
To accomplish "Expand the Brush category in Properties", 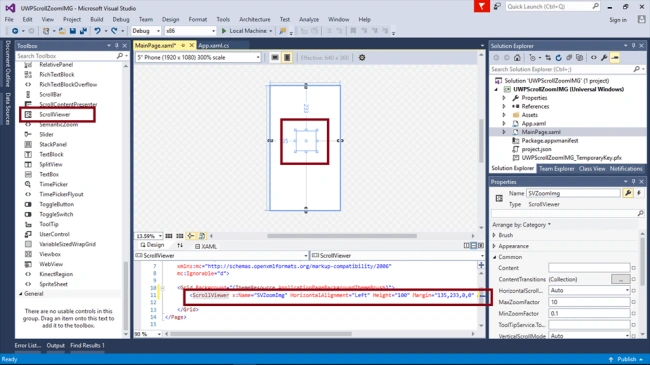I will 494,235.
